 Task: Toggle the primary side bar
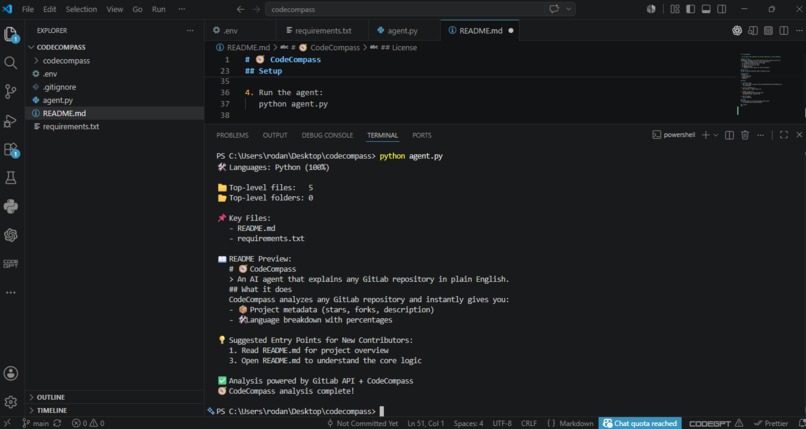click(x=690, y=9)
